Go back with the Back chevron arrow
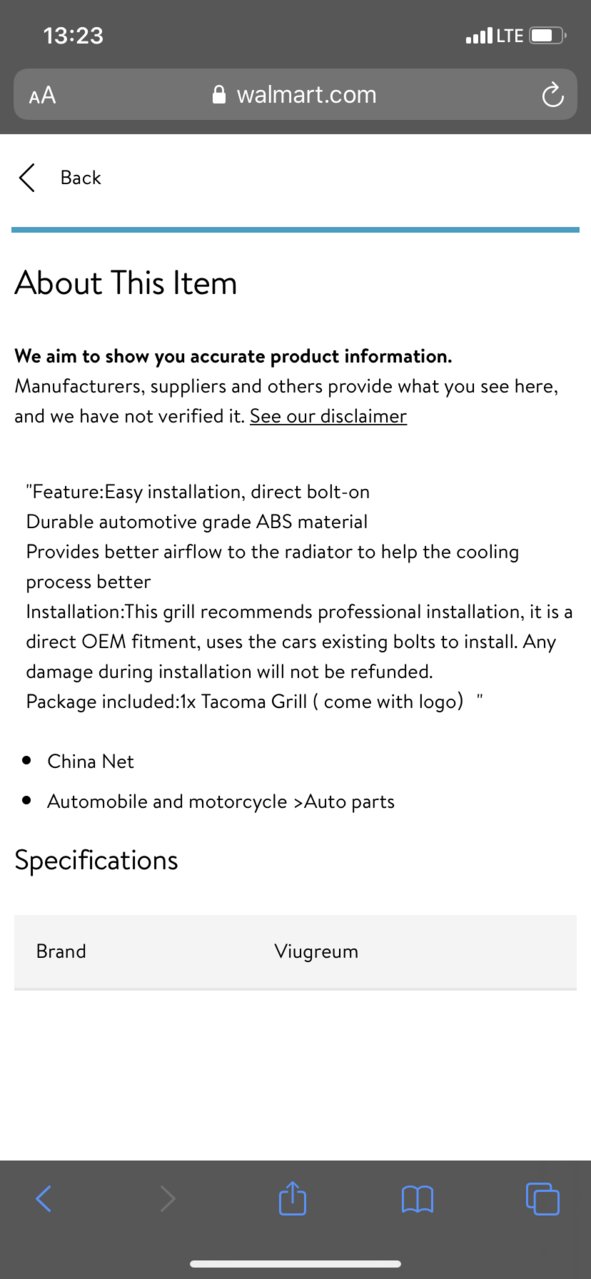 point(27,178)
